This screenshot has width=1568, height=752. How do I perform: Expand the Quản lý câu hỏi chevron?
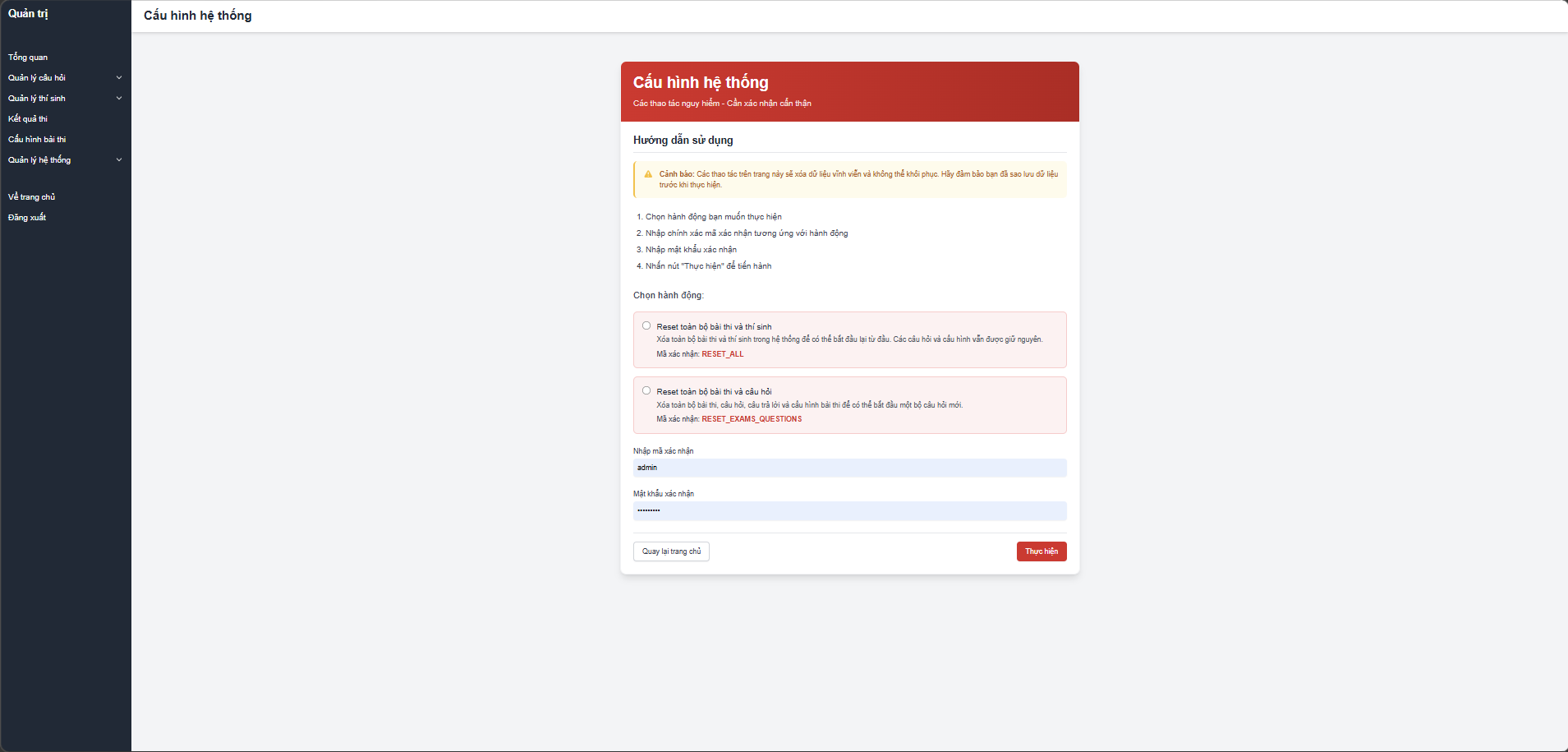coord(119,78)
